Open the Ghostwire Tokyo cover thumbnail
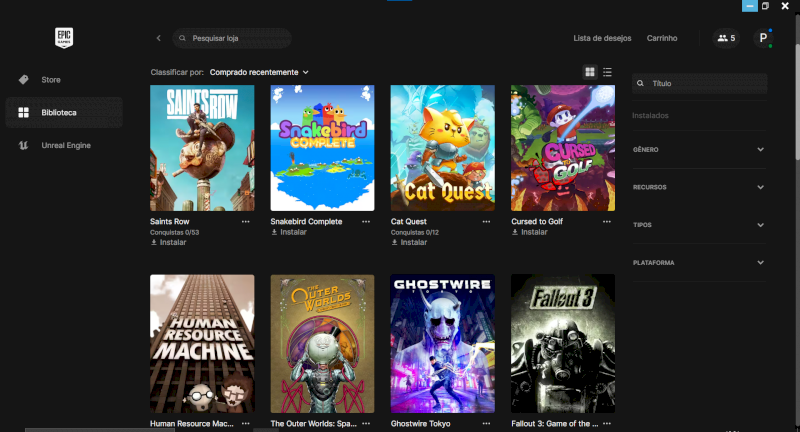This screenshot has width=800, height=432. pyautogui.click(x=442, y=344)
